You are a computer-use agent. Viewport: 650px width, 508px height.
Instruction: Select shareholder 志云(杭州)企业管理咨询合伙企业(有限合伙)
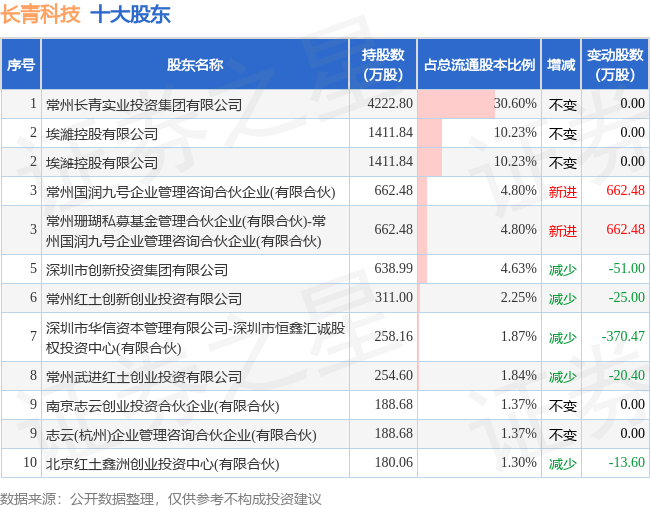(181, 435)
